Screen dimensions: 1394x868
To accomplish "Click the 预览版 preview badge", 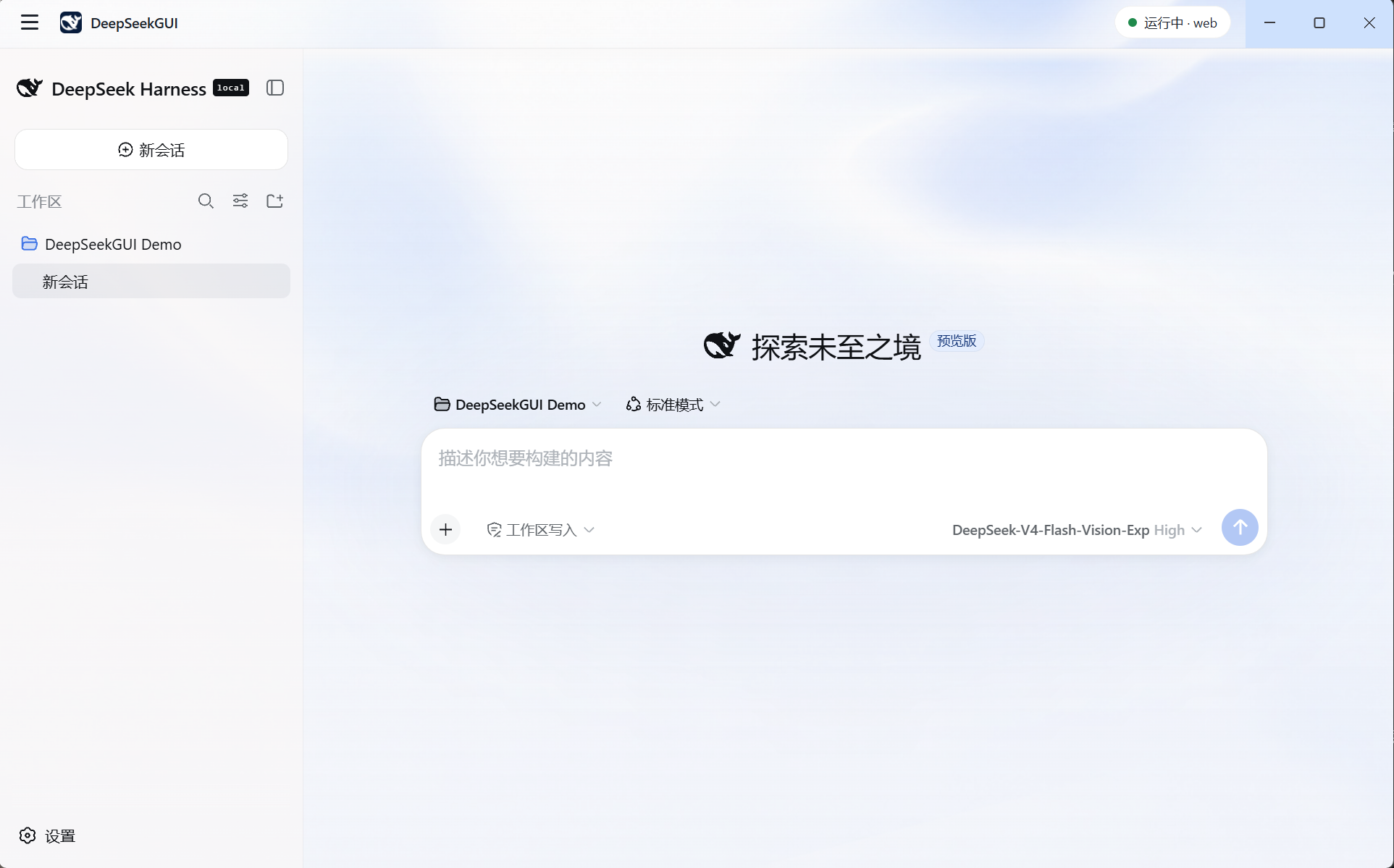I will pyautogui.click(x=957, y=340).
